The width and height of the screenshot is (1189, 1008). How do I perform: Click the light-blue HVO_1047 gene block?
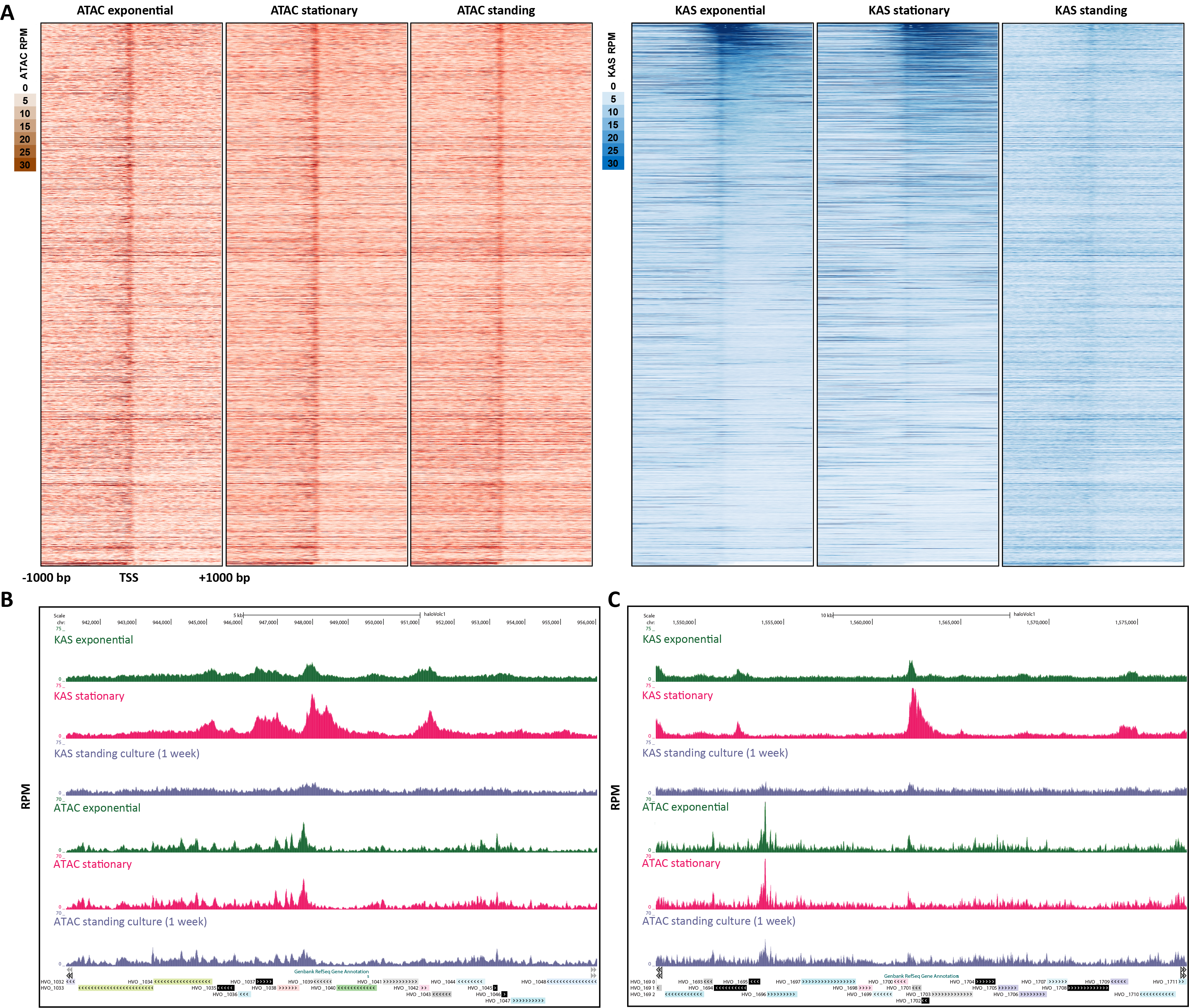528,1001
